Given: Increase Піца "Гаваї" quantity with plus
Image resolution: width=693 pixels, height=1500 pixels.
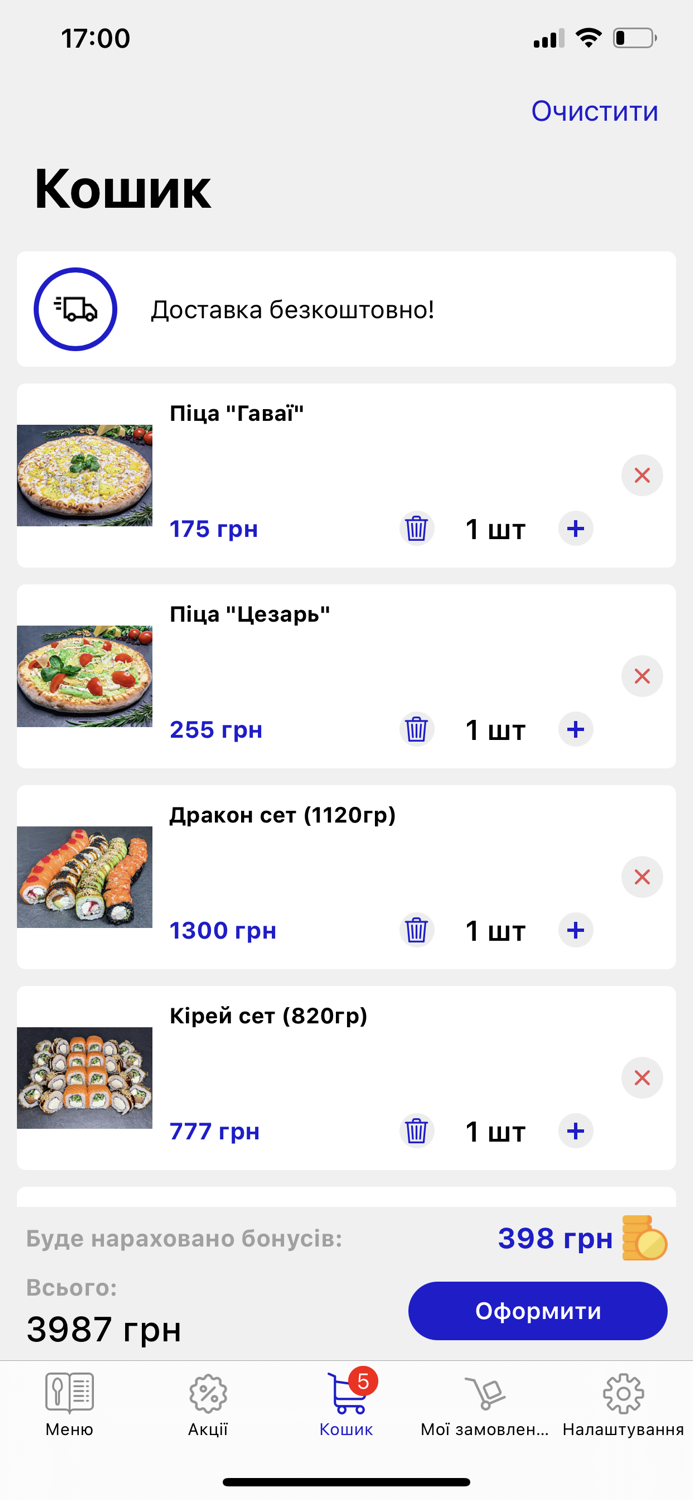Looking at the screenshot, I should point(575,528).
